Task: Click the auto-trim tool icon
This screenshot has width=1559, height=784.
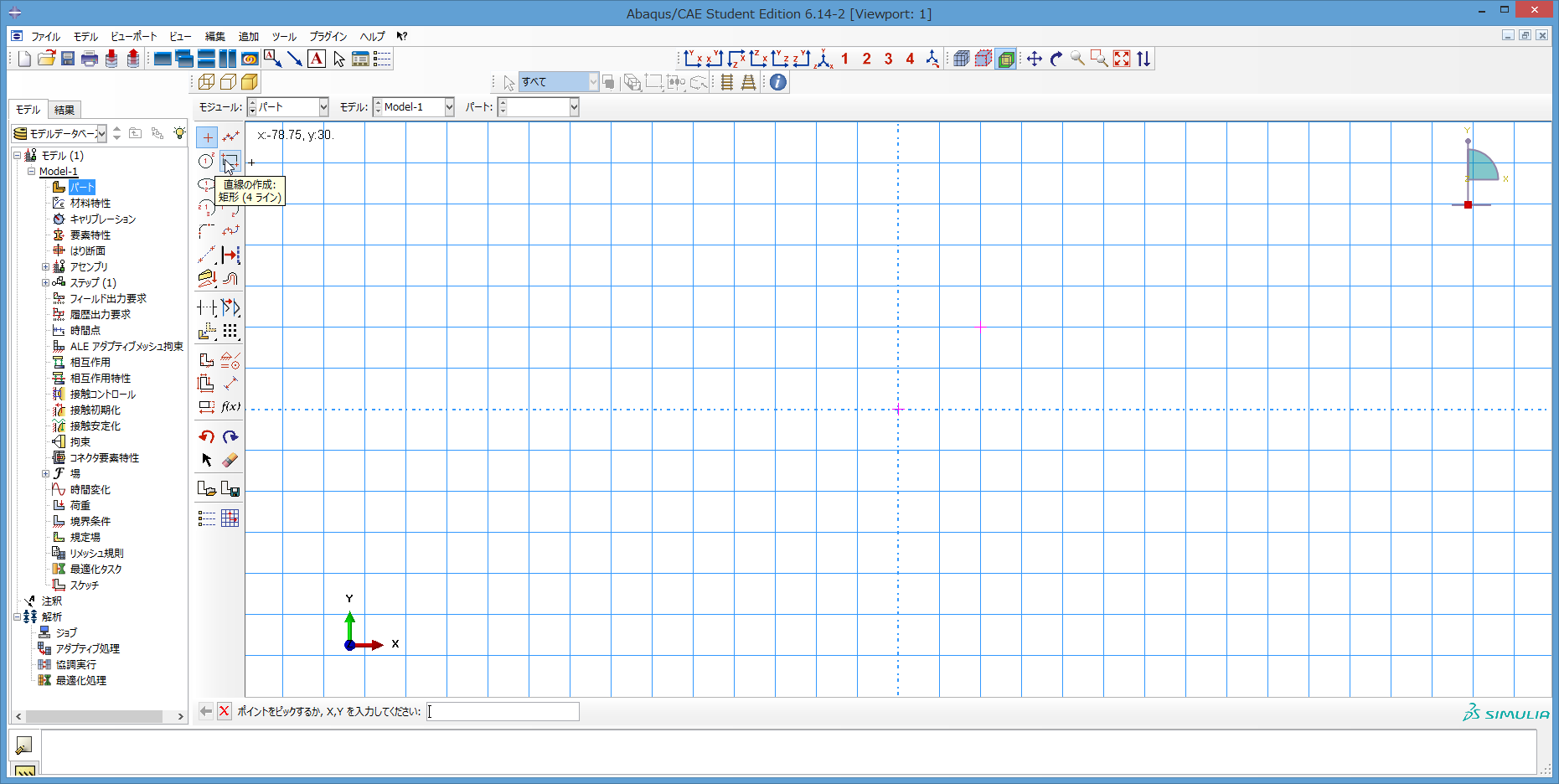Action: pos(207,308)
